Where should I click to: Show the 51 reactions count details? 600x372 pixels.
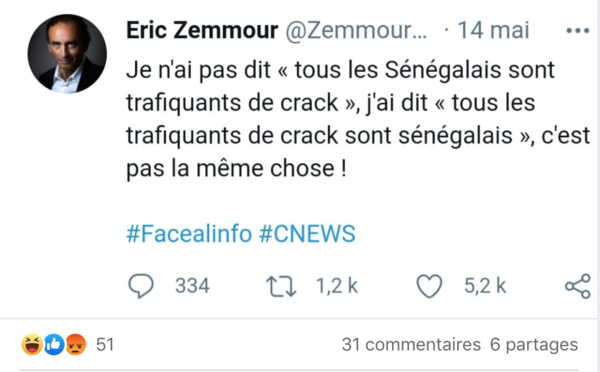[x=105, y=344]
